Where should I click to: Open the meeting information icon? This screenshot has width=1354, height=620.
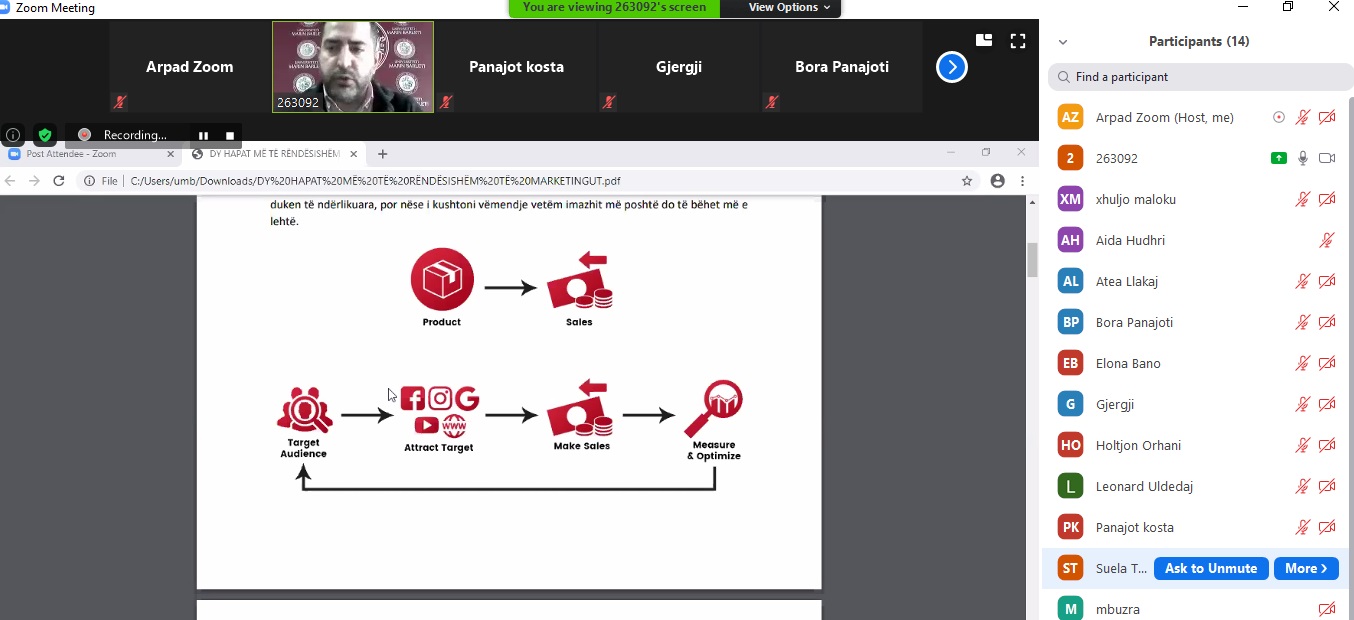(13, 135)
